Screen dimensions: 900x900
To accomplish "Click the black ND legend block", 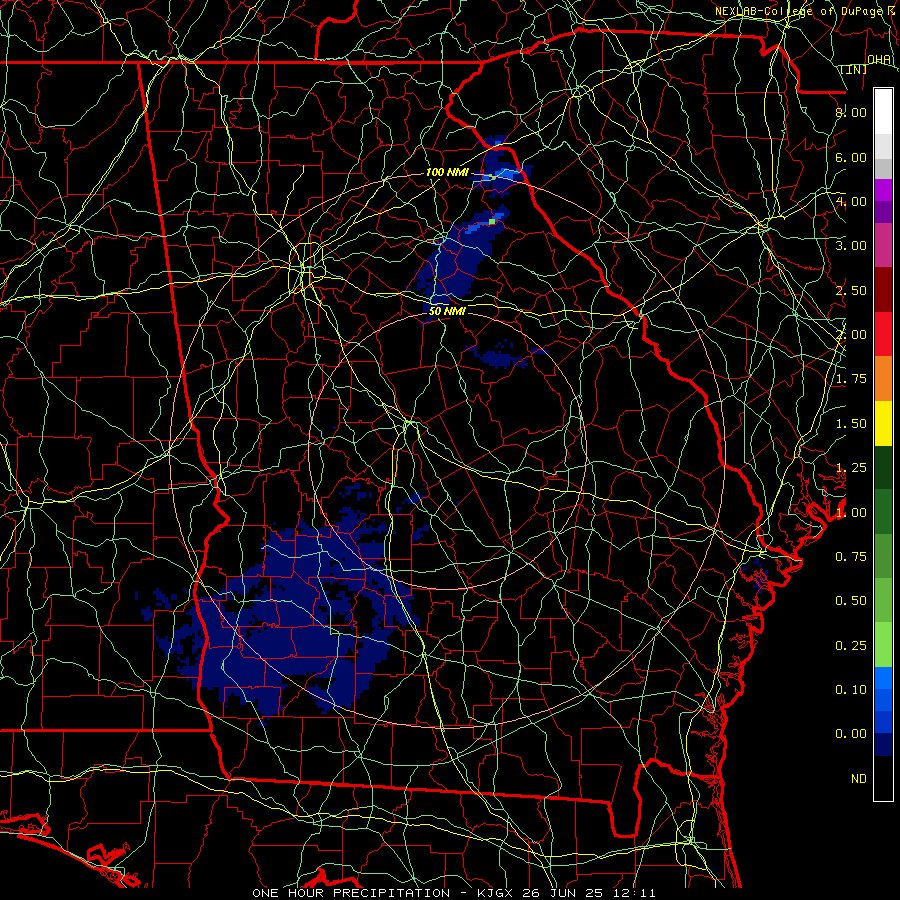I will click(x=883, y=778).
